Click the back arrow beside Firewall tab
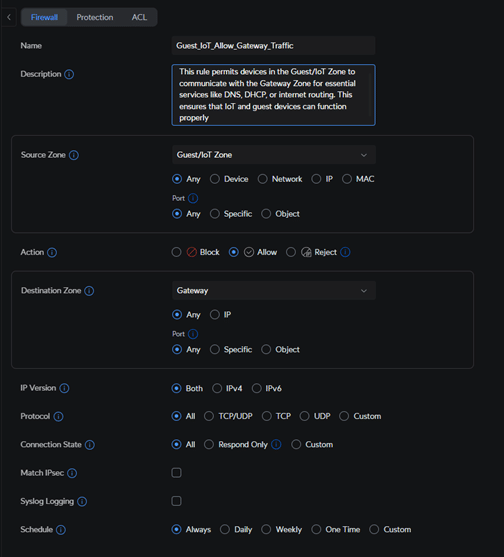 (9, 17)
